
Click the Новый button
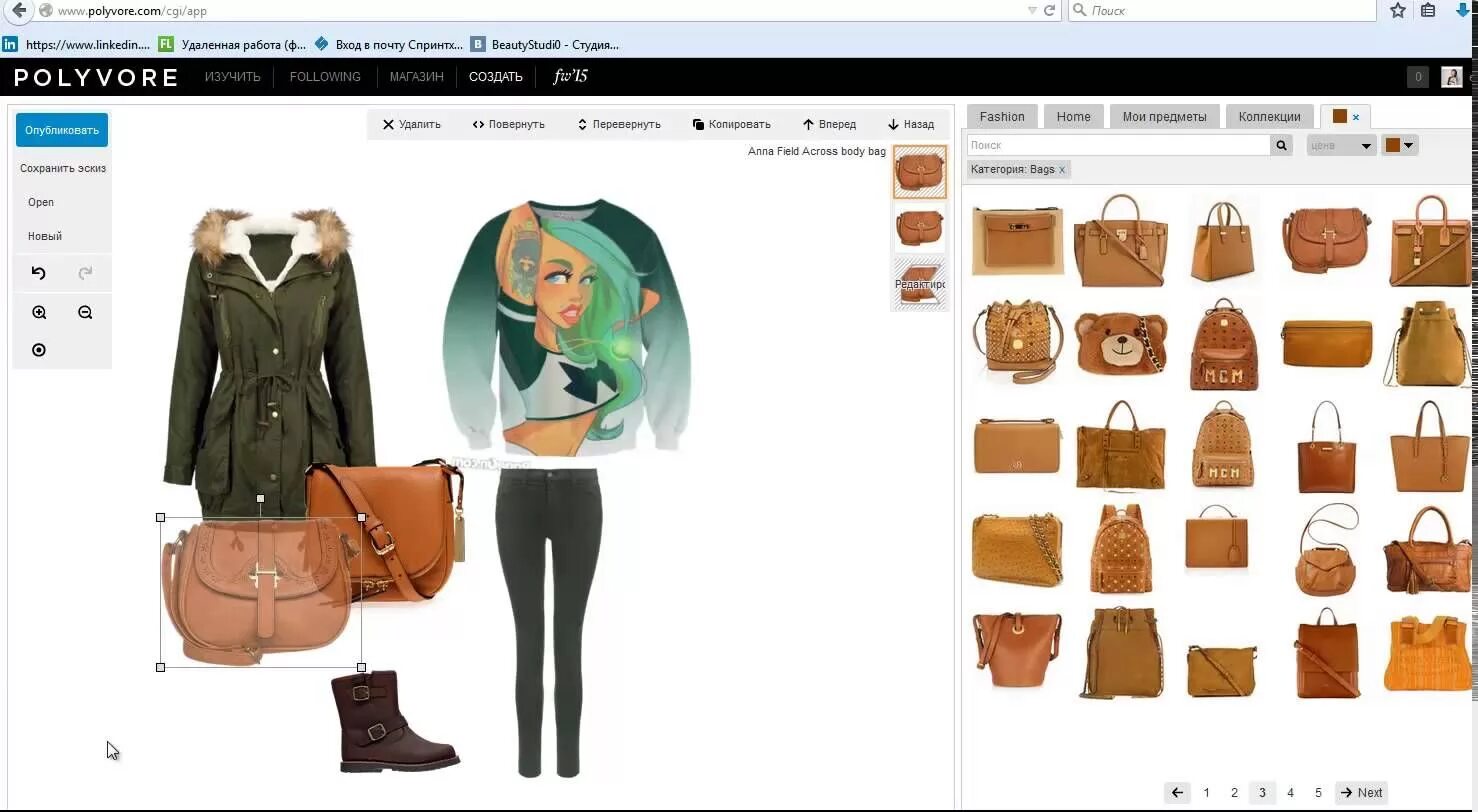pyautogui.click(x=45, y=236)
